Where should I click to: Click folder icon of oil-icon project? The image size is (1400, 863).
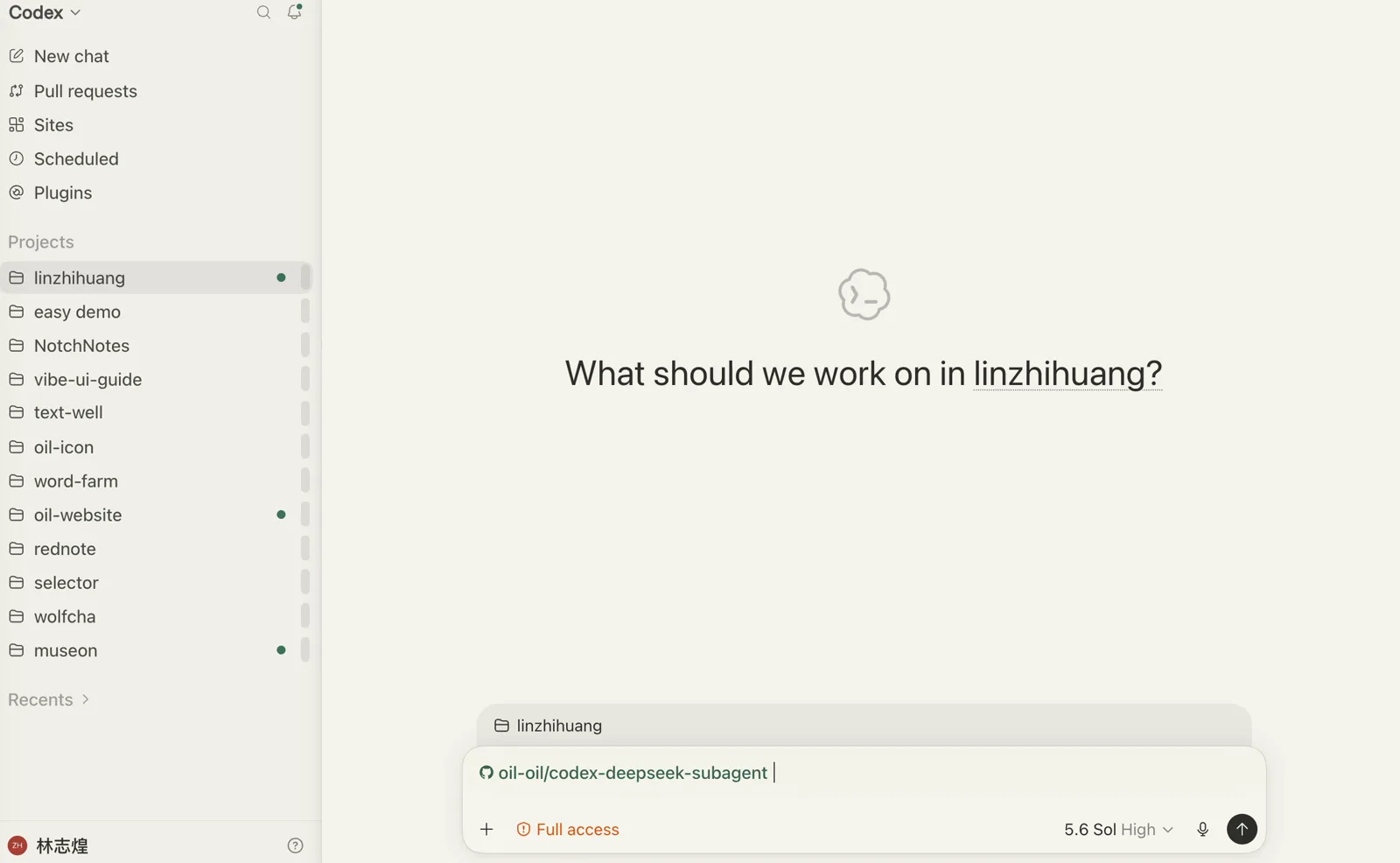pos(16,447)
